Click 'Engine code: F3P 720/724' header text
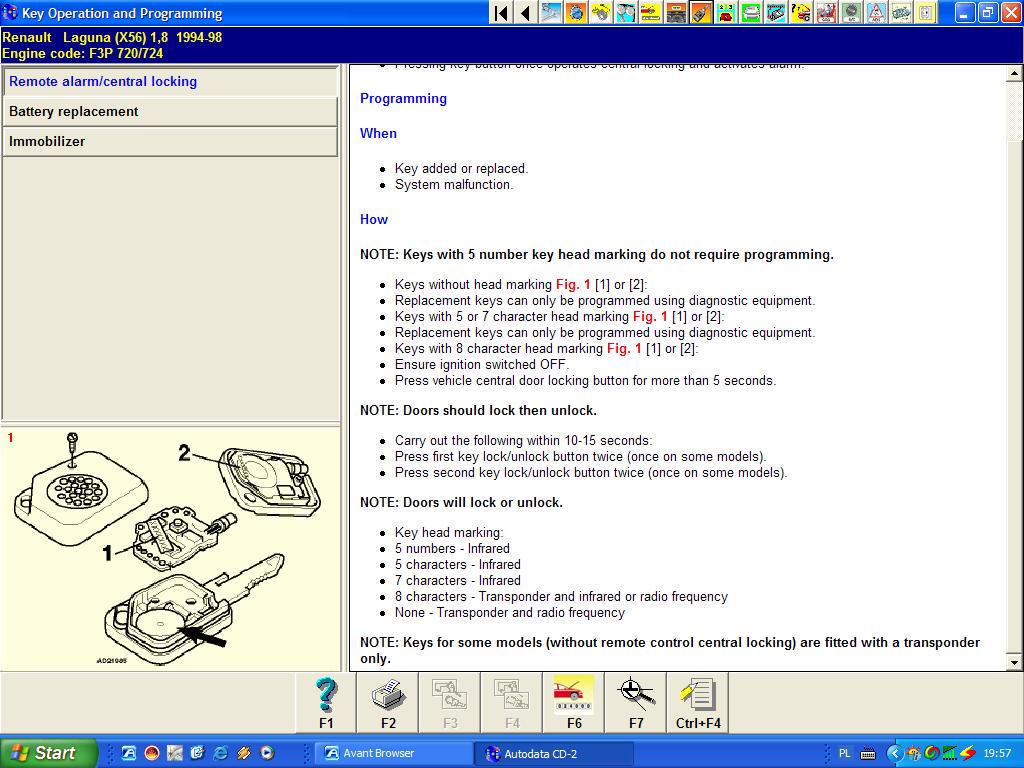 point(82,54)
